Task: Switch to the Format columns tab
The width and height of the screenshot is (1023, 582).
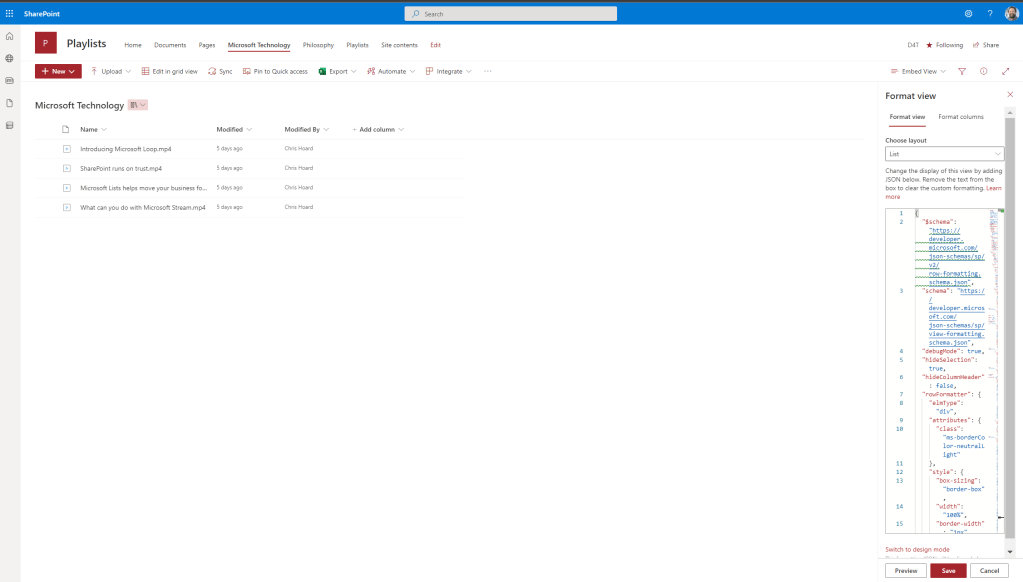Action: pos(960,117)
